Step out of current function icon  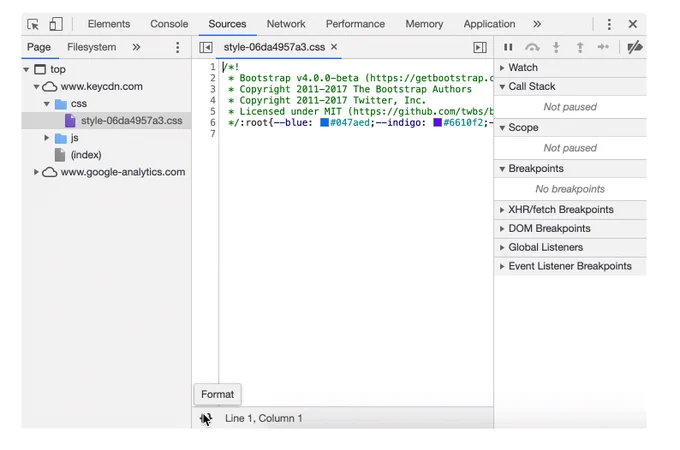580,47
